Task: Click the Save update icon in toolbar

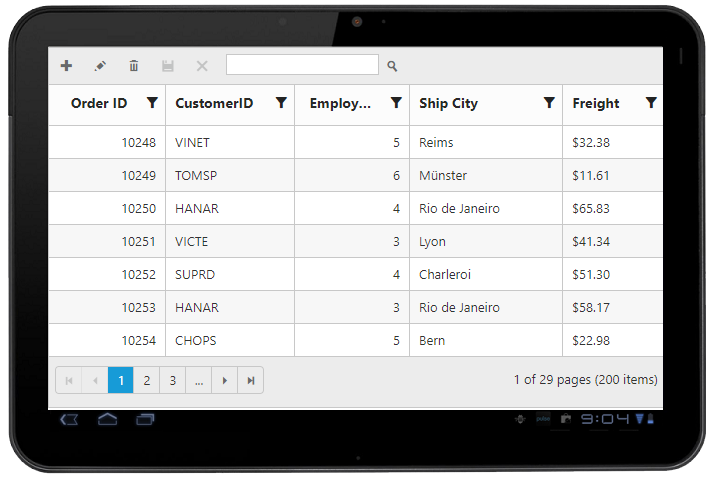Action: 168,66
